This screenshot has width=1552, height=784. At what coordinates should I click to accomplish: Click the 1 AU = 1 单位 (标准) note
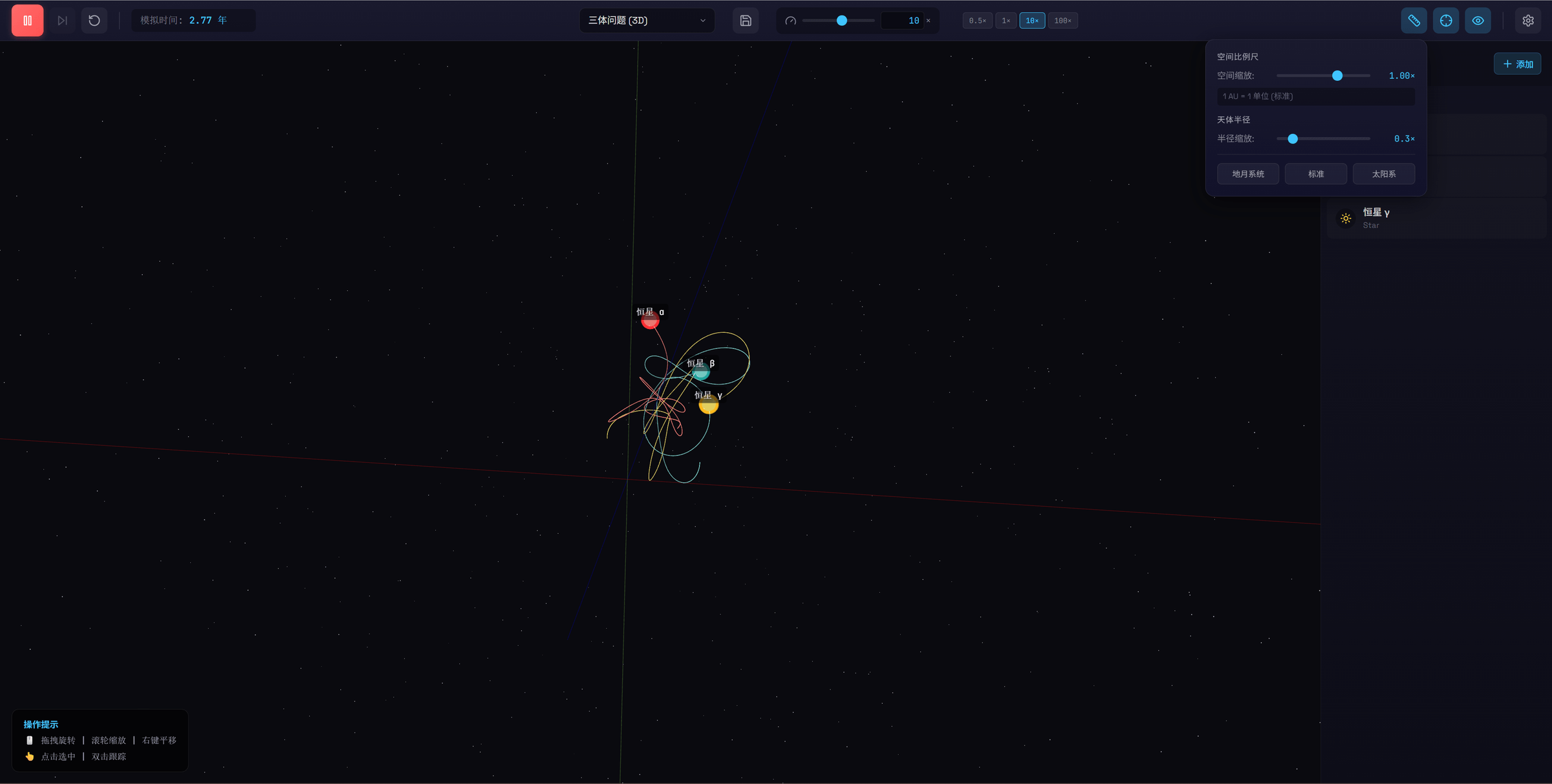coord(1316,96)
